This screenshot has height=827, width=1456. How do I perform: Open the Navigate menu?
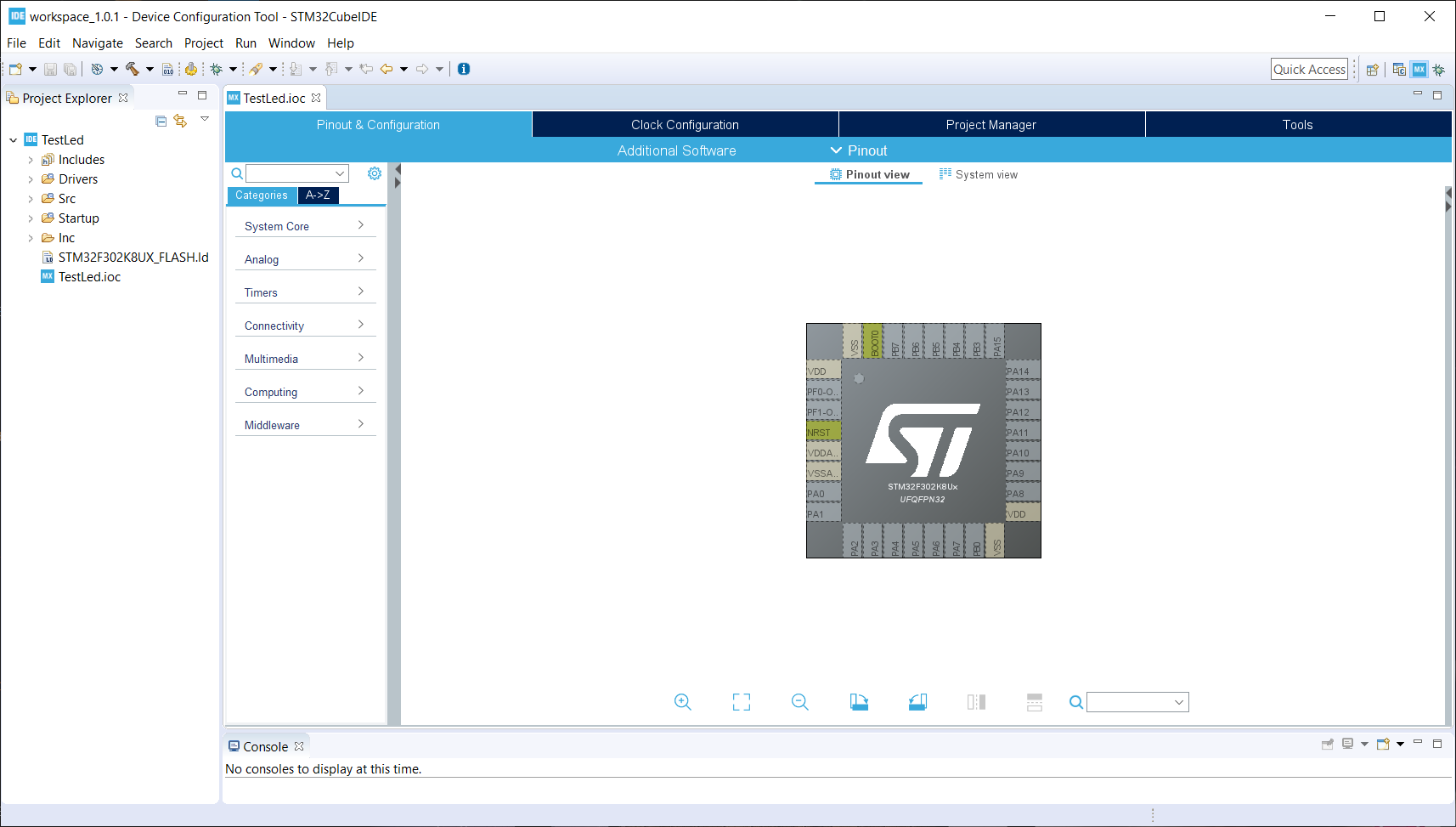[98, 43]
